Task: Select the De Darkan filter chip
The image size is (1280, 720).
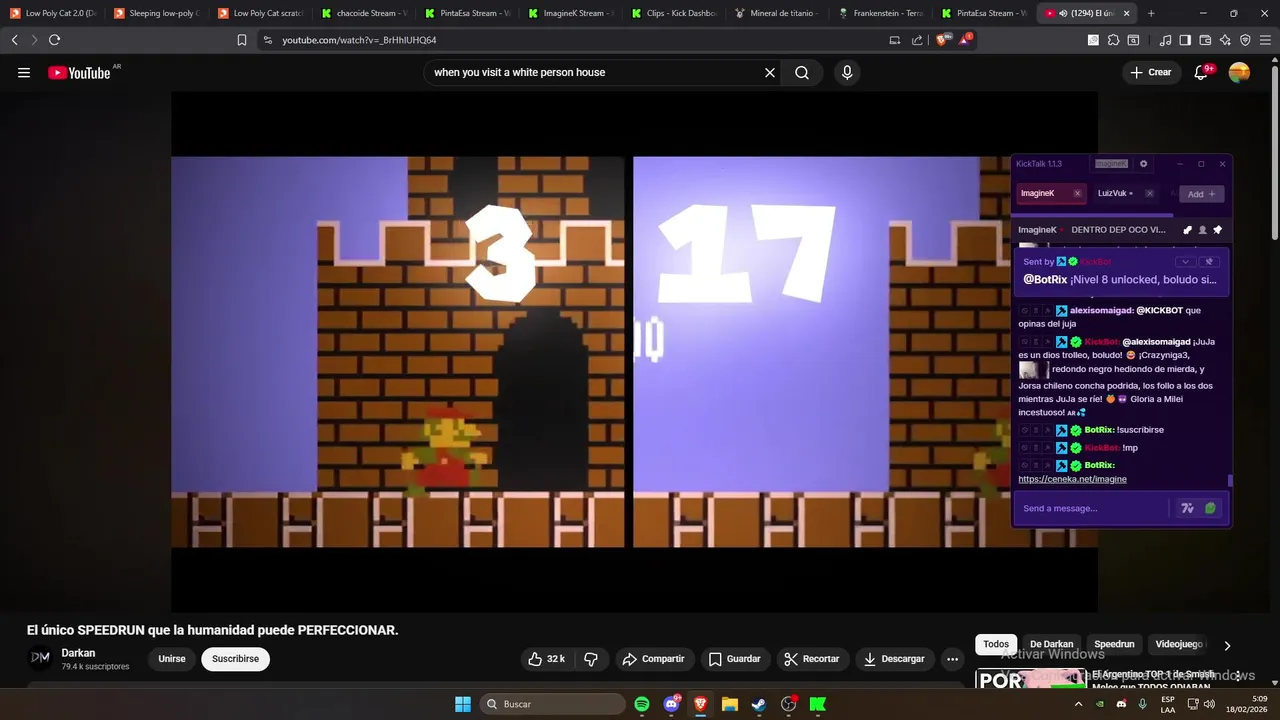Action: [1051, 644]
